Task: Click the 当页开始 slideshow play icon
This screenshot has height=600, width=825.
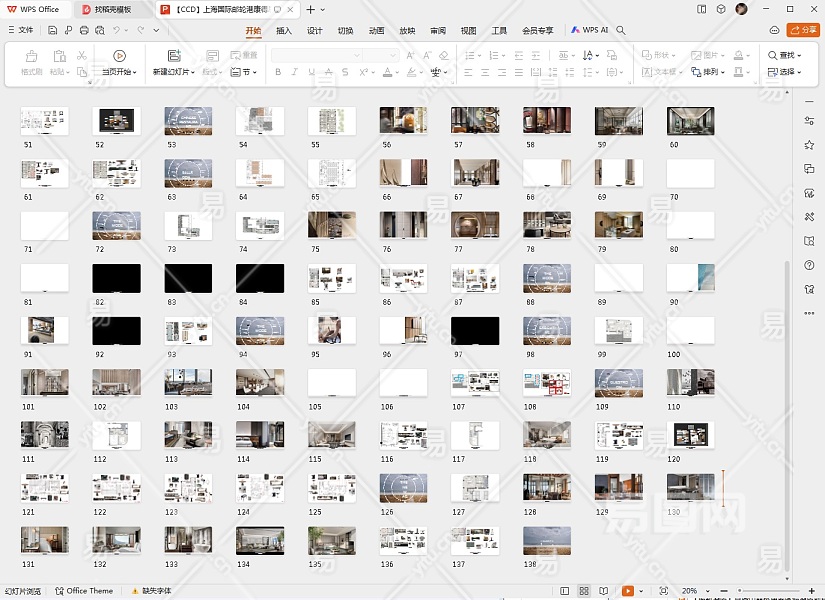Action: (119, 56)
